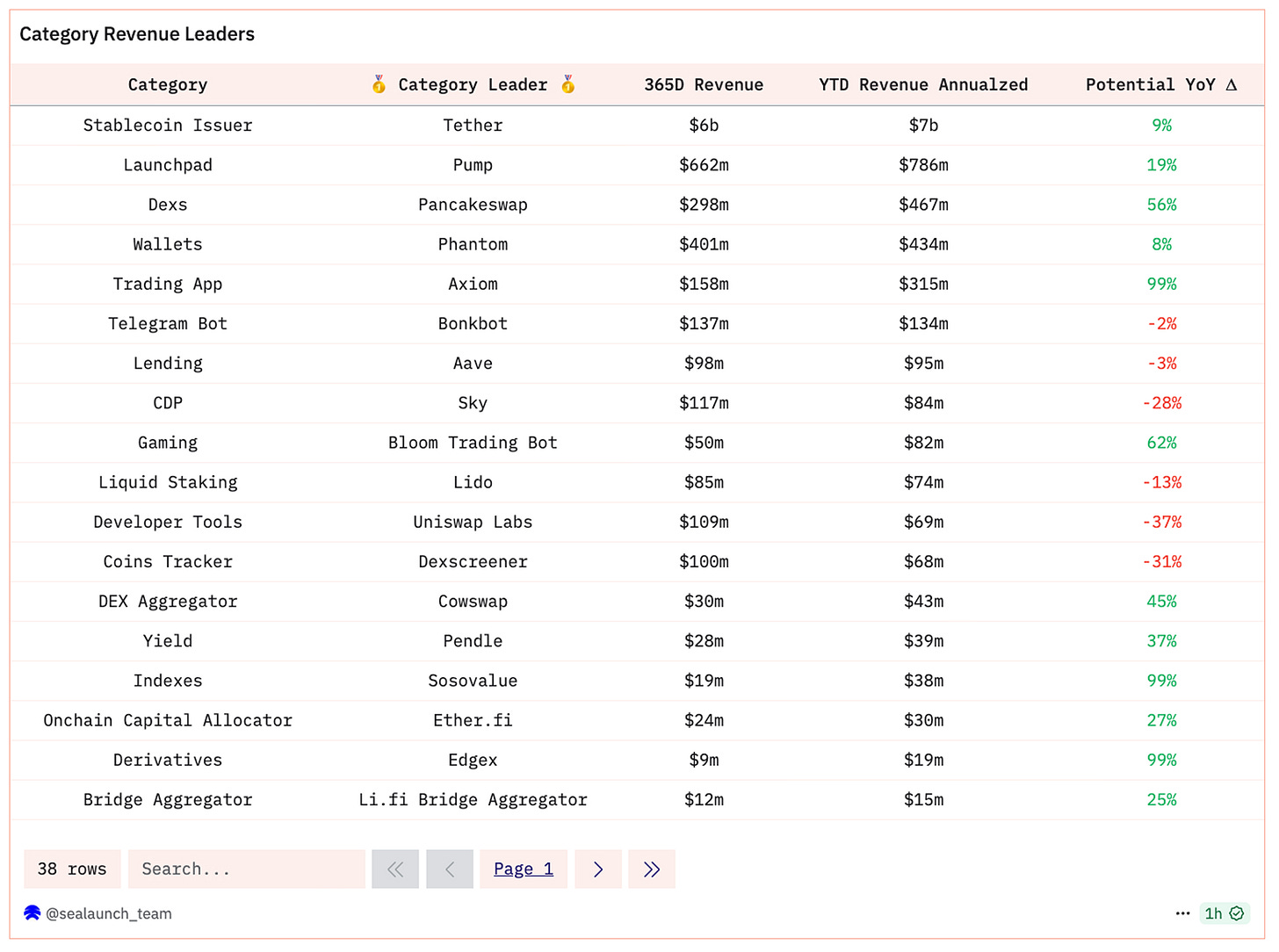The height and width of the screenshot is (952, 1279).
Task: Click the Sosovalue cell
Action: tap(473, 681)
